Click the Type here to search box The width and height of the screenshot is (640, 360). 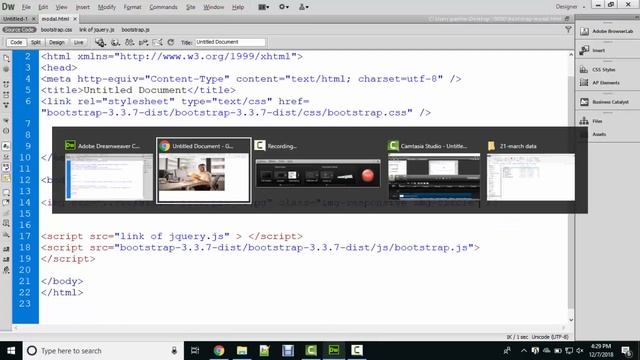tap(103, 351)
